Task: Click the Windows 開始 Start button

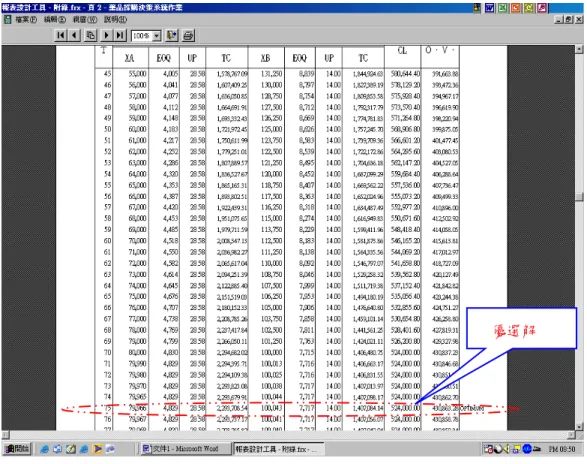Action: coord(18,449)
